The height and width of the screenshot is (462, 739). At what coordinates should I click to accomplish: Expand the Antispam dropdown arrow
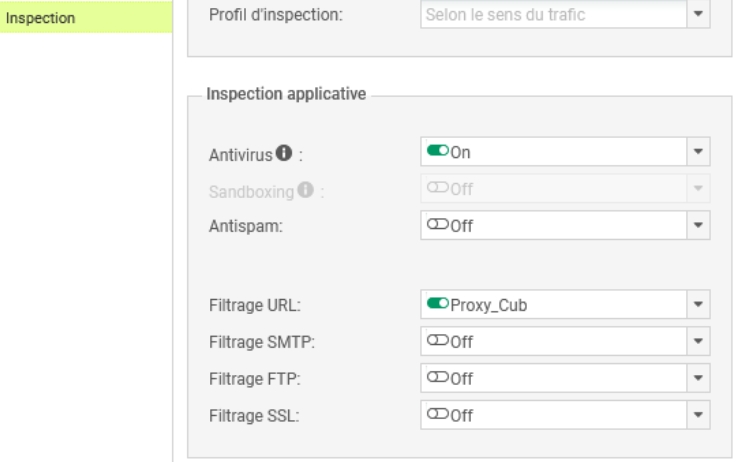click(x=699, y=225)
